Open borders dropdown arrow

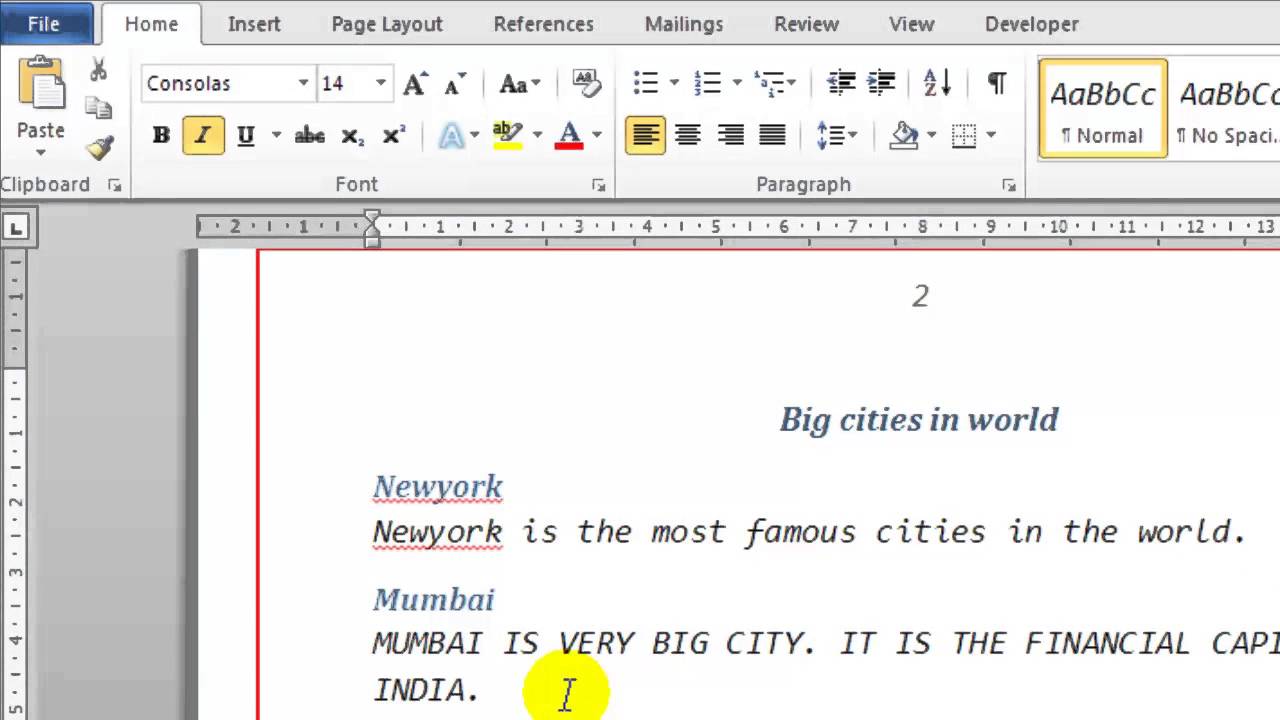(991, 135)
